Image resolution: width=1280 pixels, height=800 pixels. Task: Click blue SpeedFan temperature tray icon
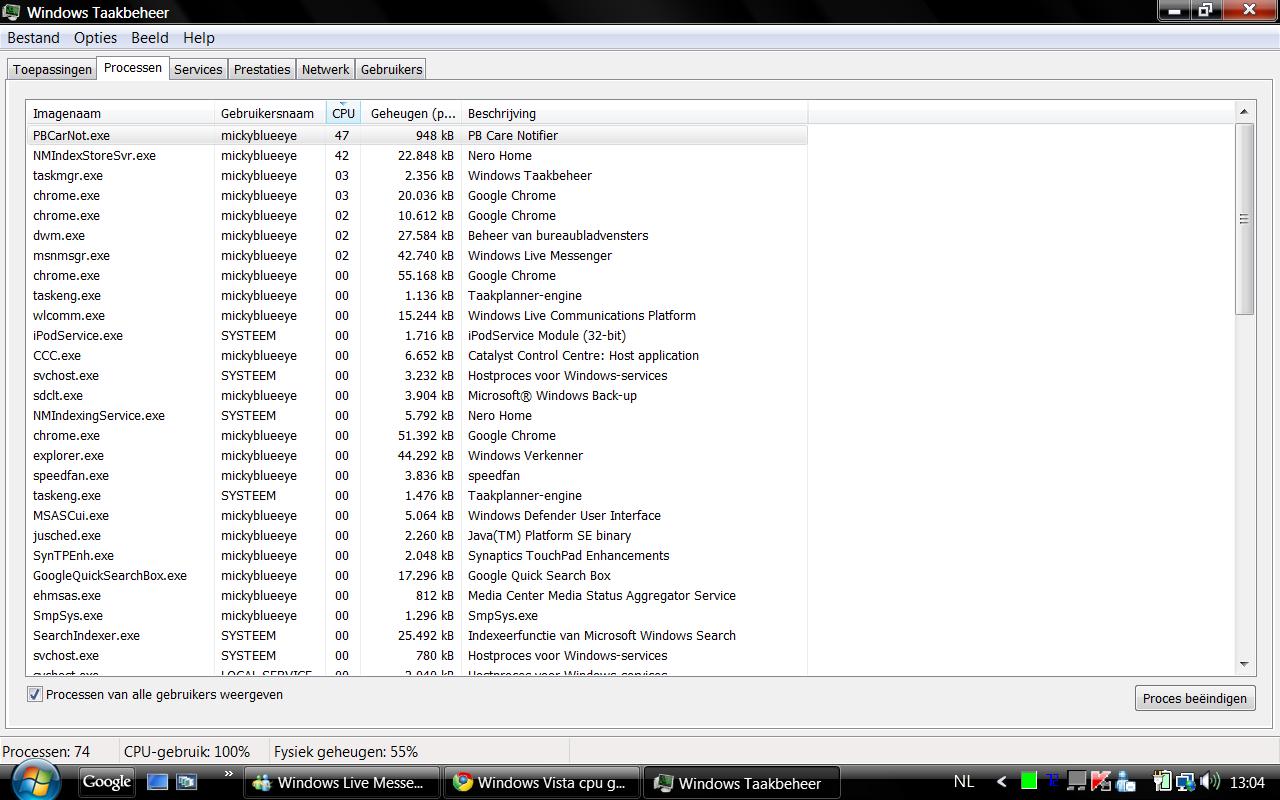1052,781
